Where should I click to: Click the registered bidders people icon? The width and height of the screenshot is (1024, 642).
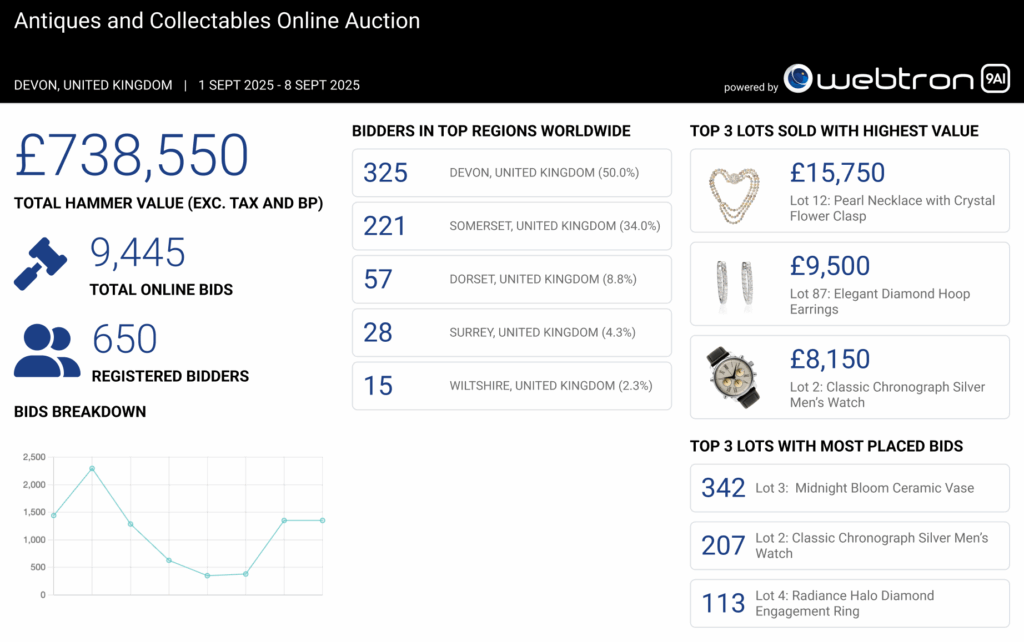[x=46, y=350]
